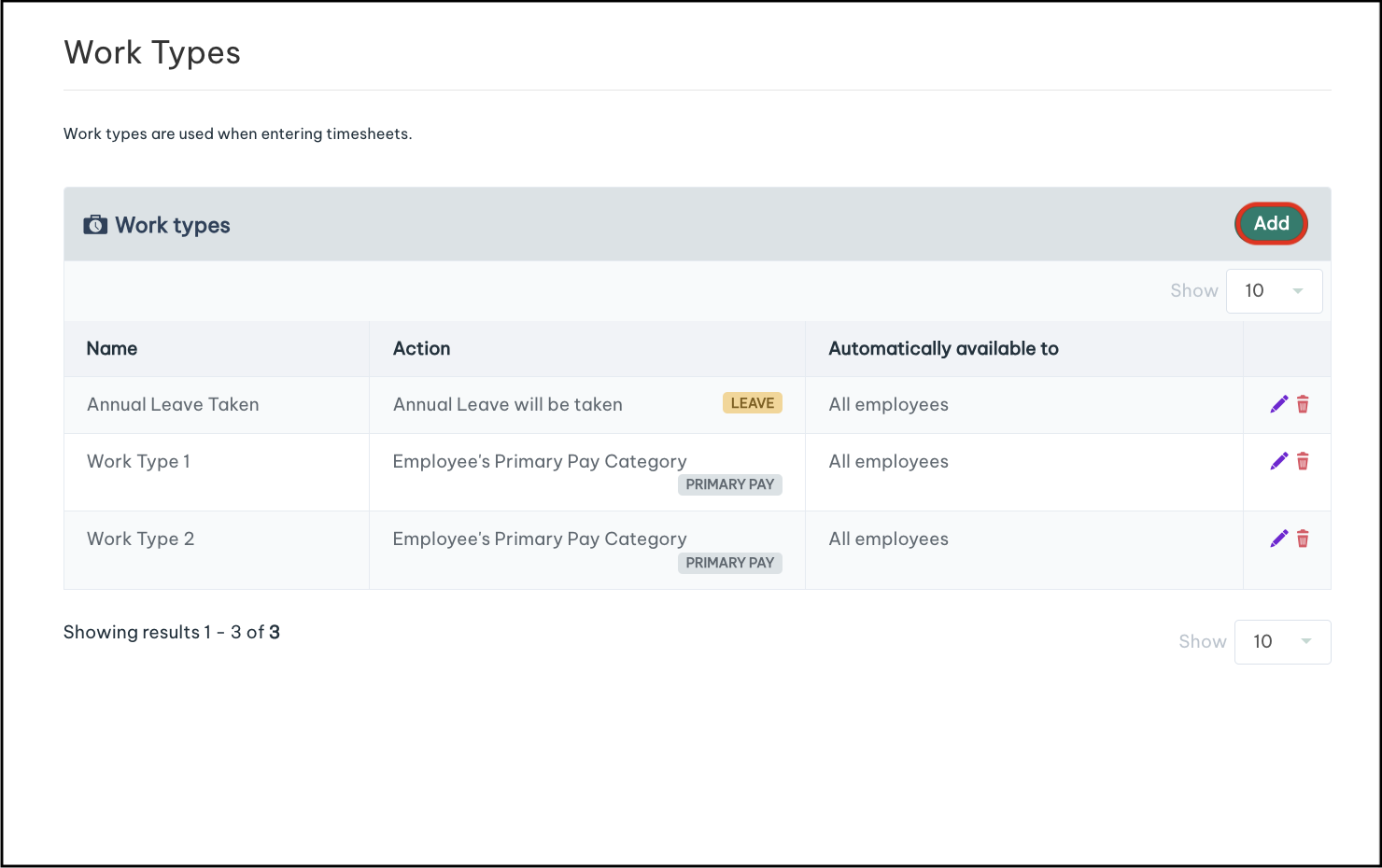Click the briefcase icon beside Work types heading

95,225
